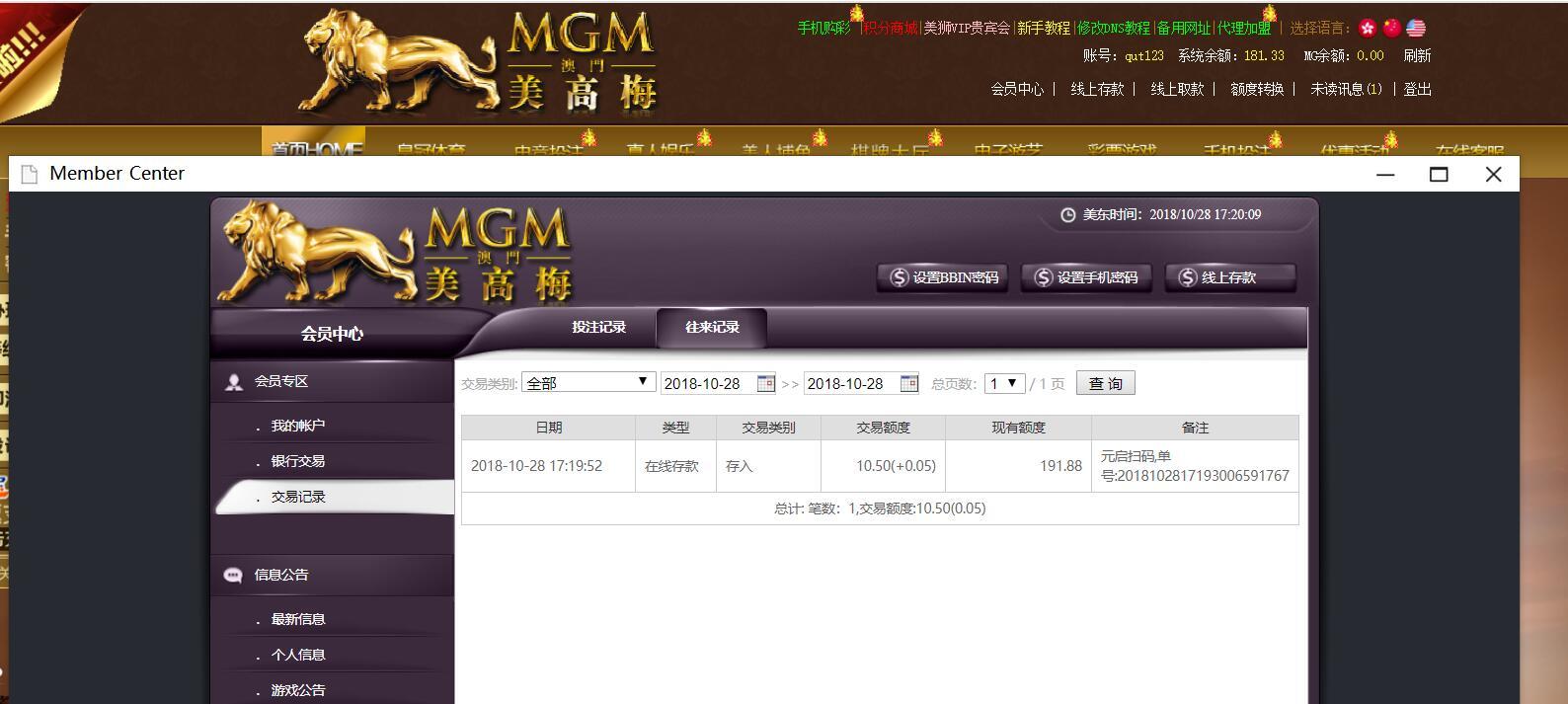The width and height of the screenshot is (1568, 704).
Task: Click the 线上取款 link in the header
Action: 1177,89
